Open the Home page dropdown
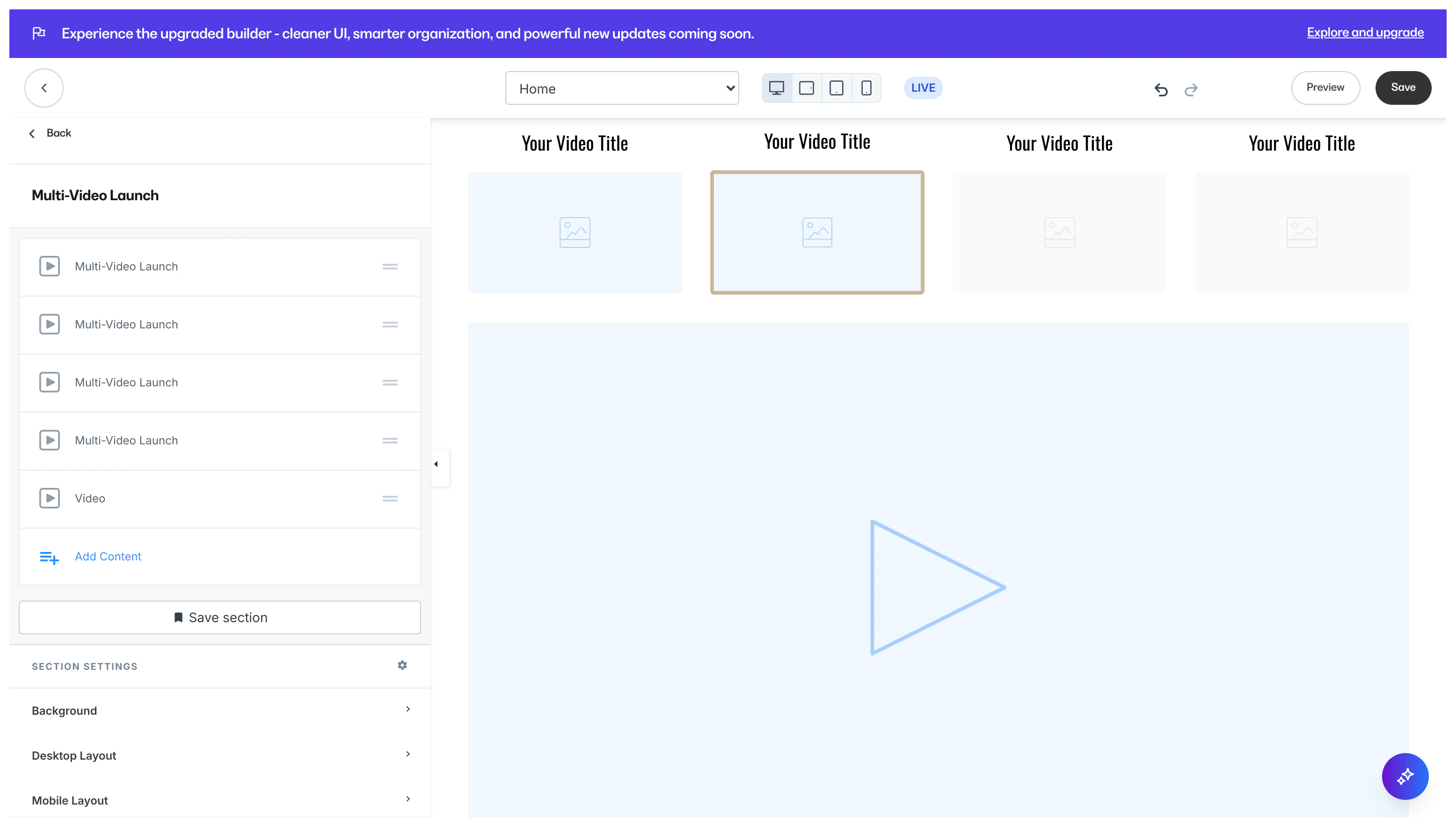Image resolution: width=1456 pixels, height=827 pixels. pos(621,88)
